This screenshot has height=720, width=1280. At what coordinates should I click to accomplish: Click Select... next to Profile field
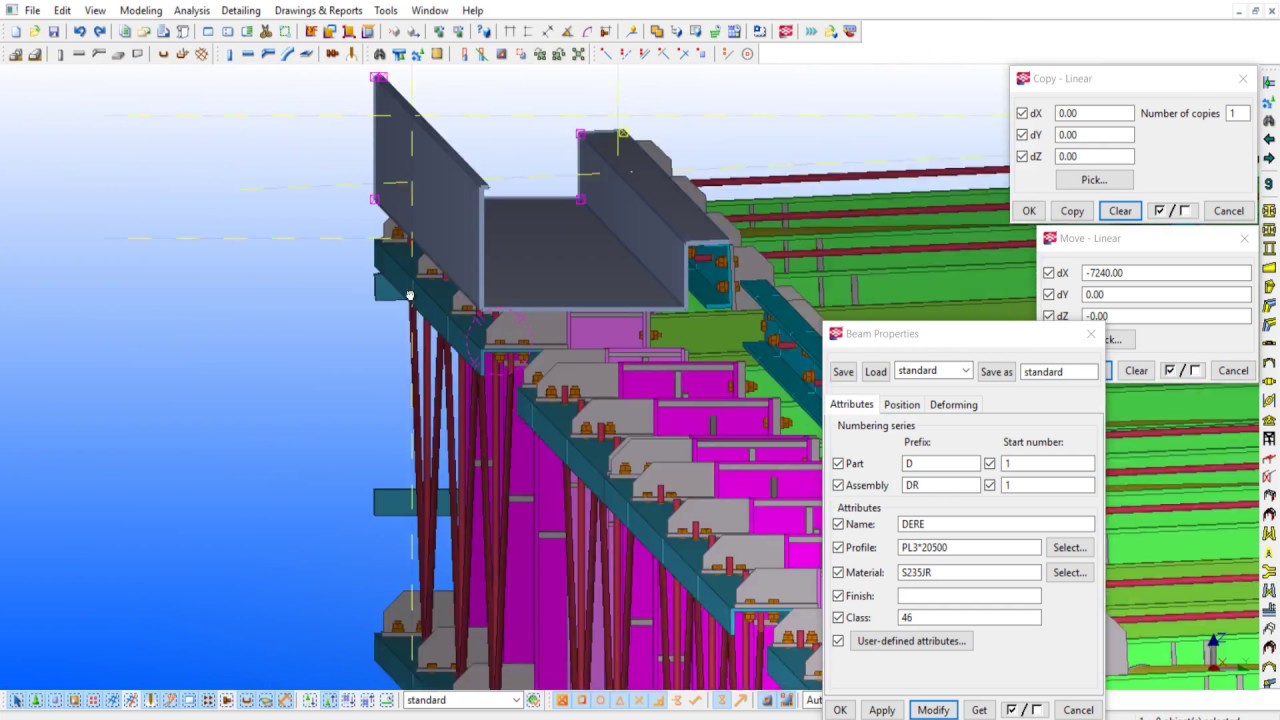point(1069,548)
